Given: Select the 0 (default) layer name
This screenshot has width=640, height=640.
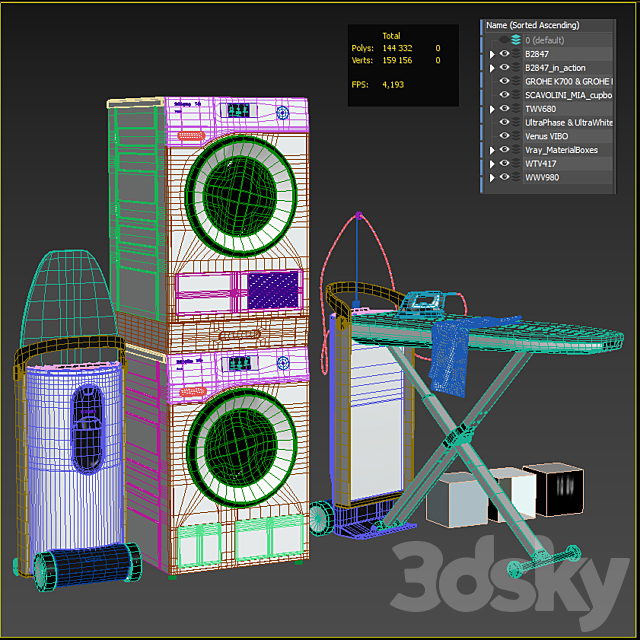Looking at the screenshot, I should (544, 40).
